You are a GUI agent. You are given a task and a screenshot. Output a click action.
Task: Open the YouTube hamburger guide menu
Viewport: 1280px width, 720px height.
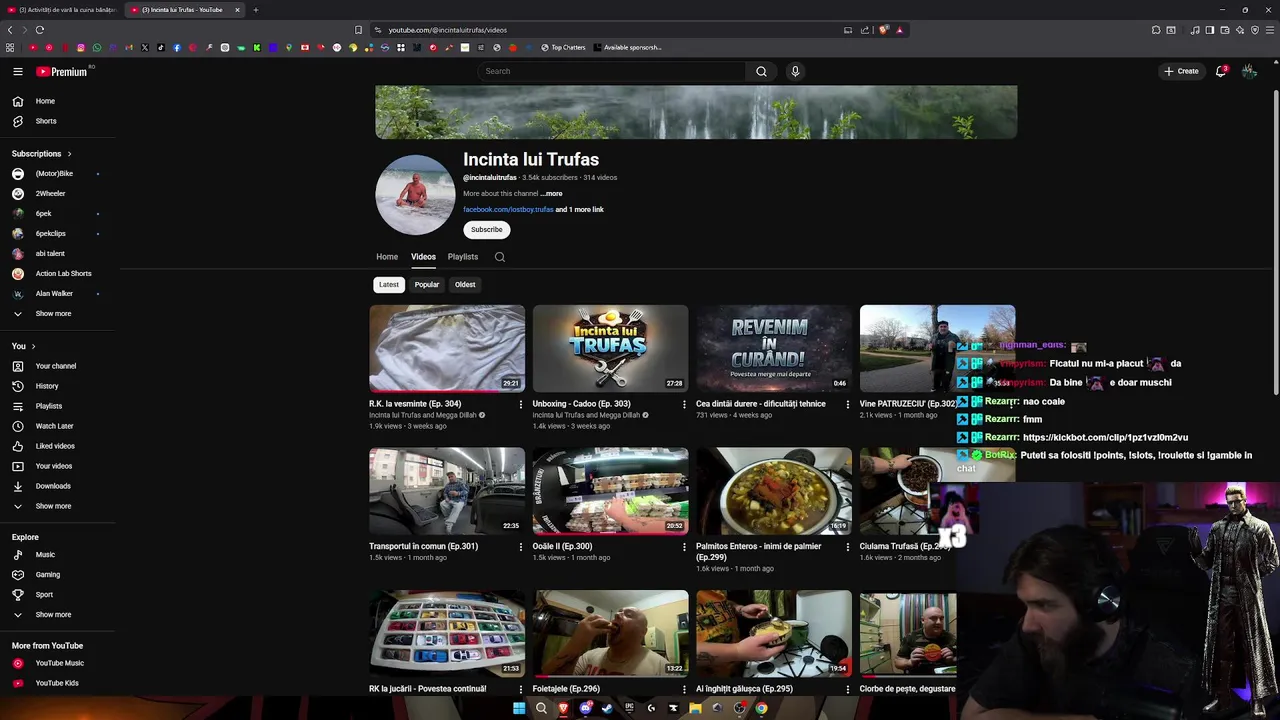click(17, 71)
